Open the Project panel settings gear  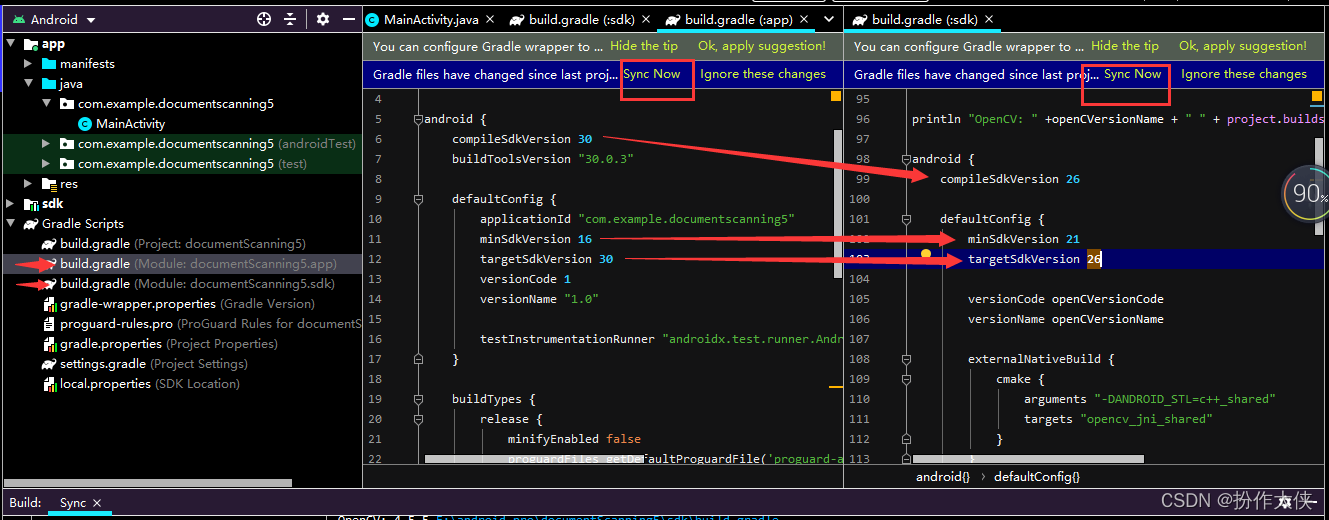point(323,19)
